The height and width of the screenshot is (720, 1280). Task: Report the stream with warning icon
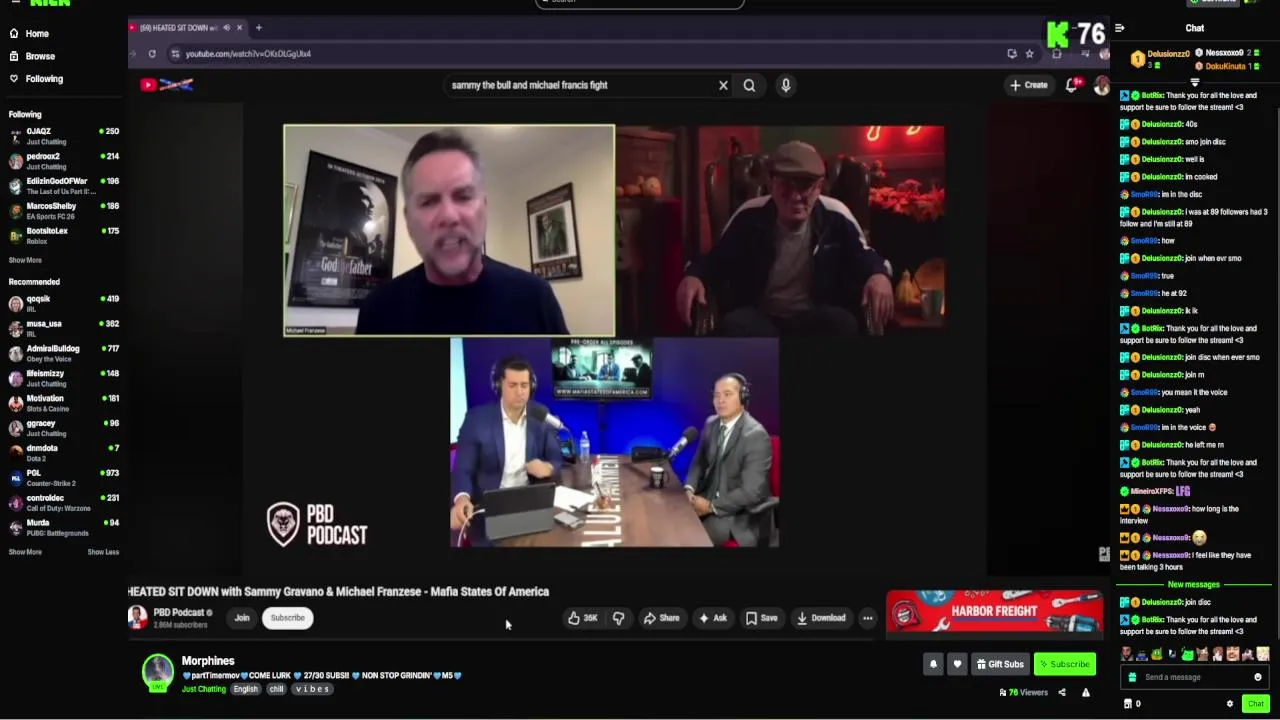click(1086, 692)
